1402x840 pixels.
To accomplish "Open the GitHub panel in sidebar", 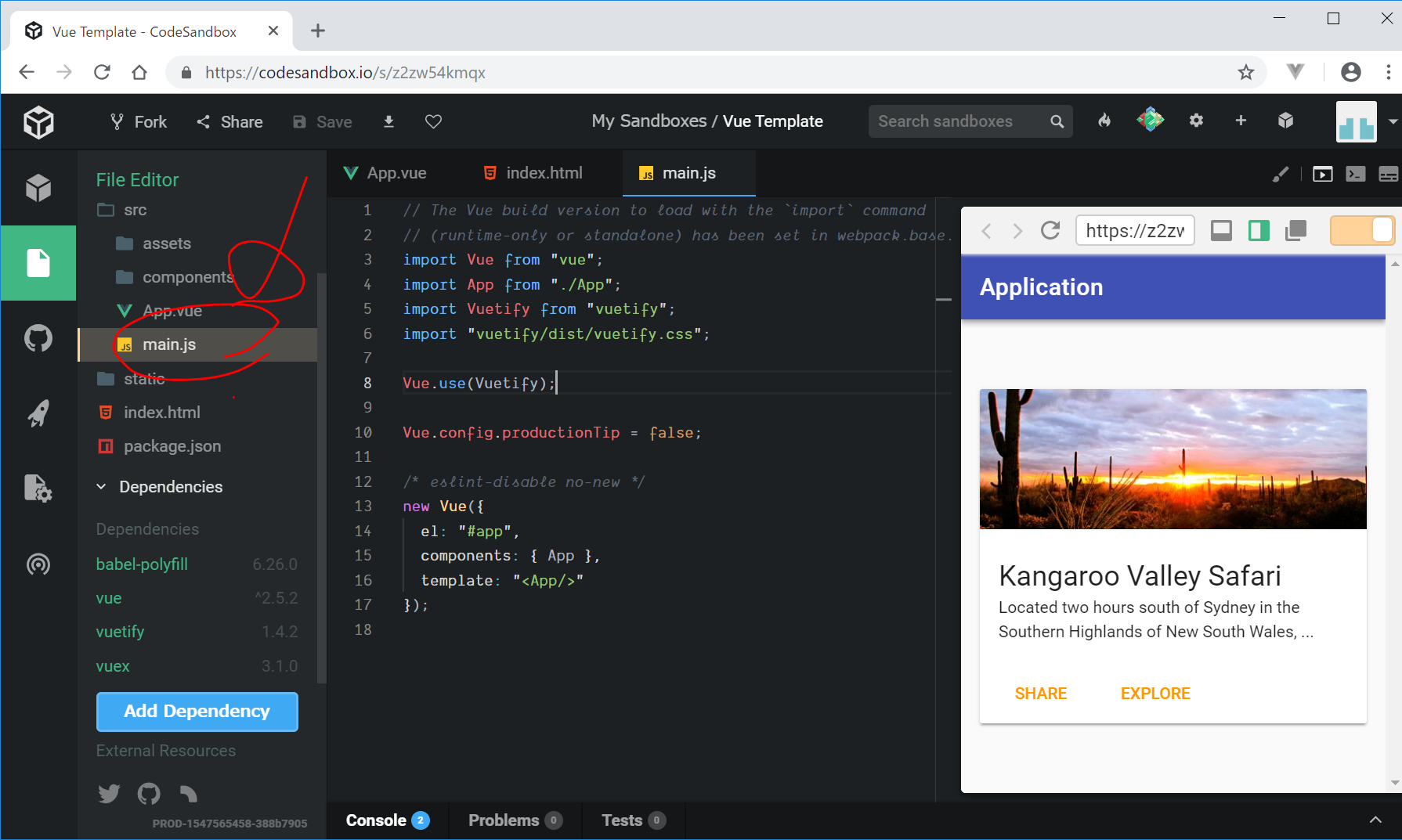I will point(38,338).
